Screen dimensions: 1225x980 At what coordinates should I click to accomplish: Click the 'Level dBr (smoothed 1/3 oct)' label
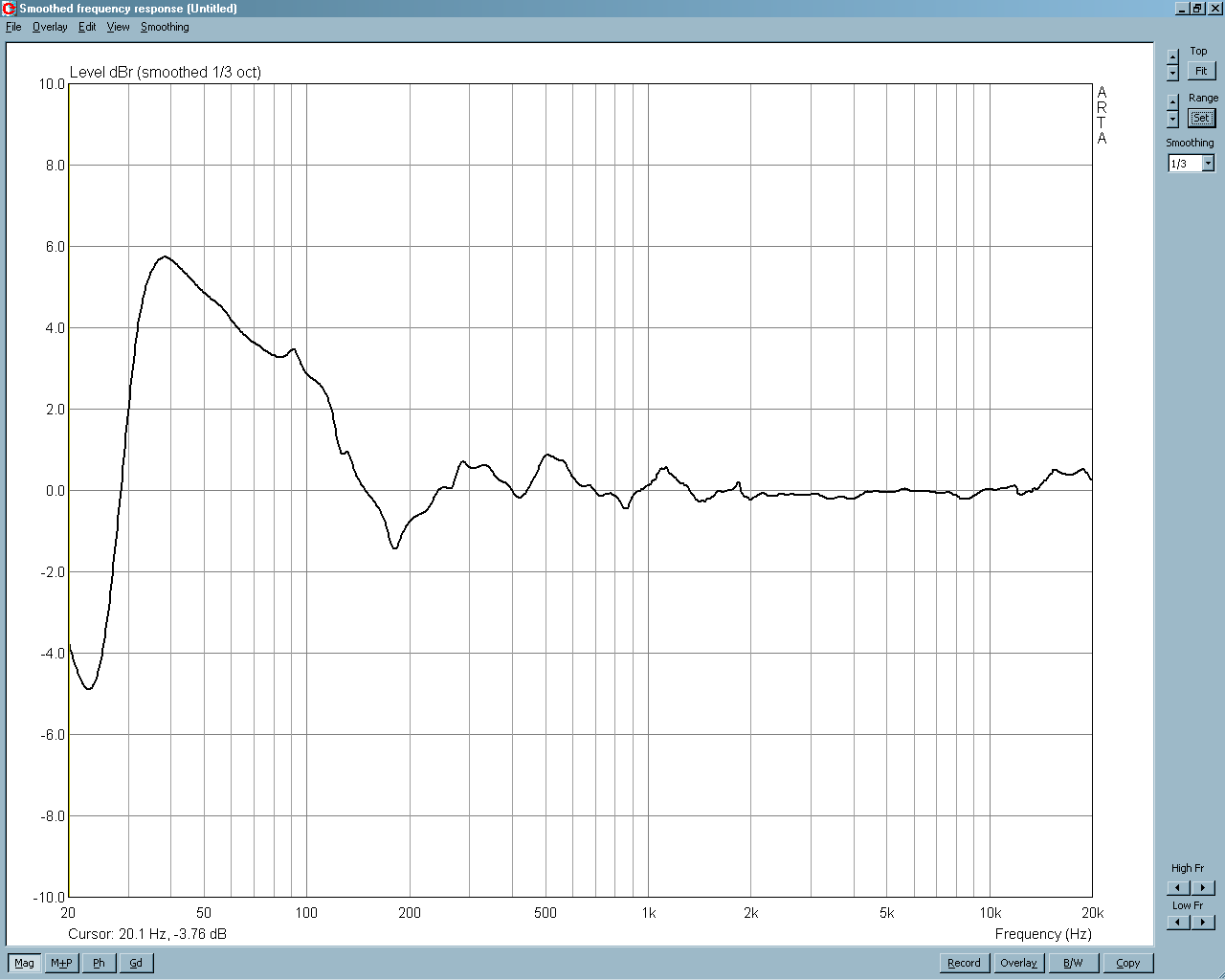pos(166,72)
